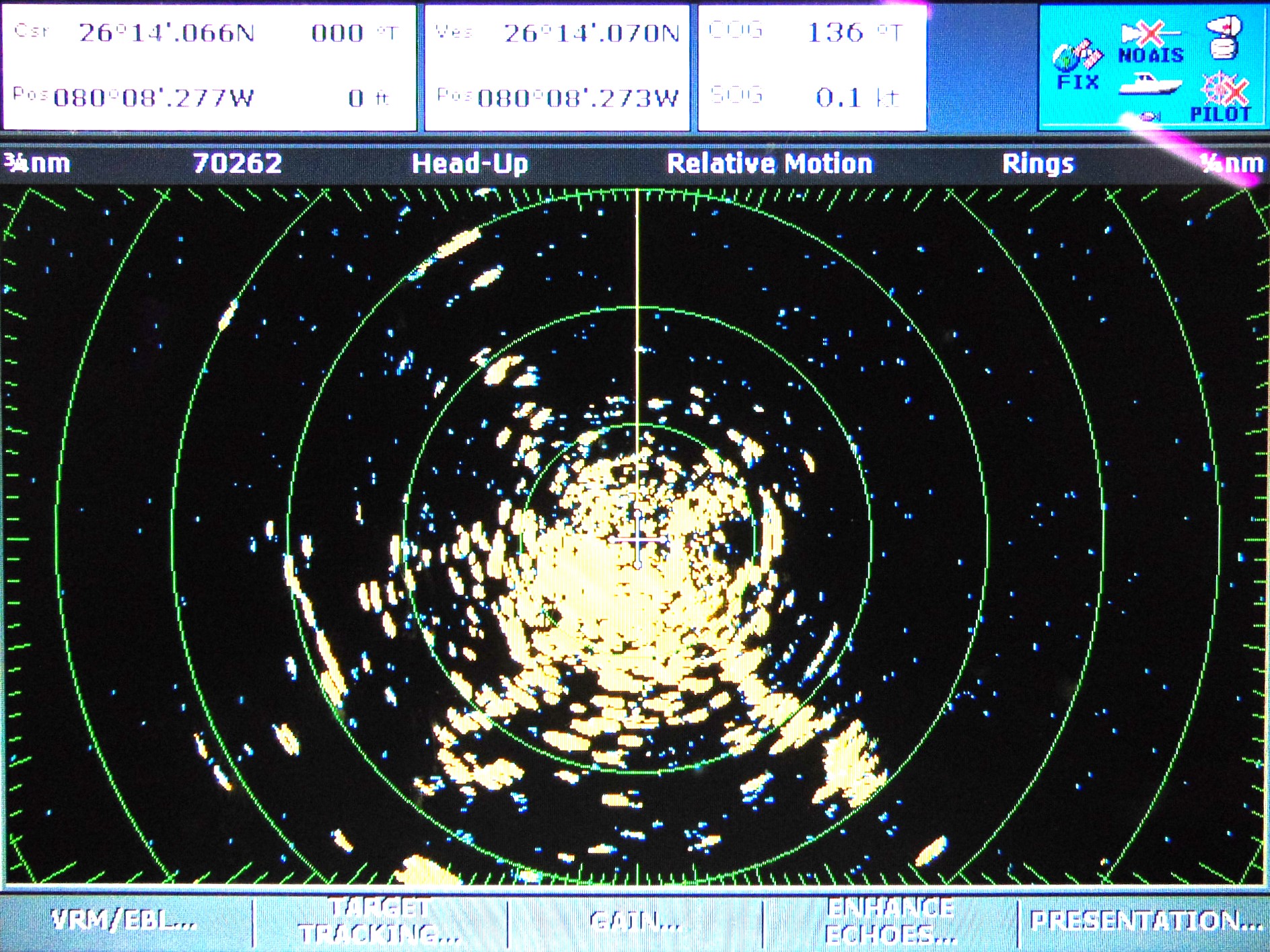Open the VRM/EBL... softkey menu
The height and width of the screenshot is (952, 1270).
125,920
